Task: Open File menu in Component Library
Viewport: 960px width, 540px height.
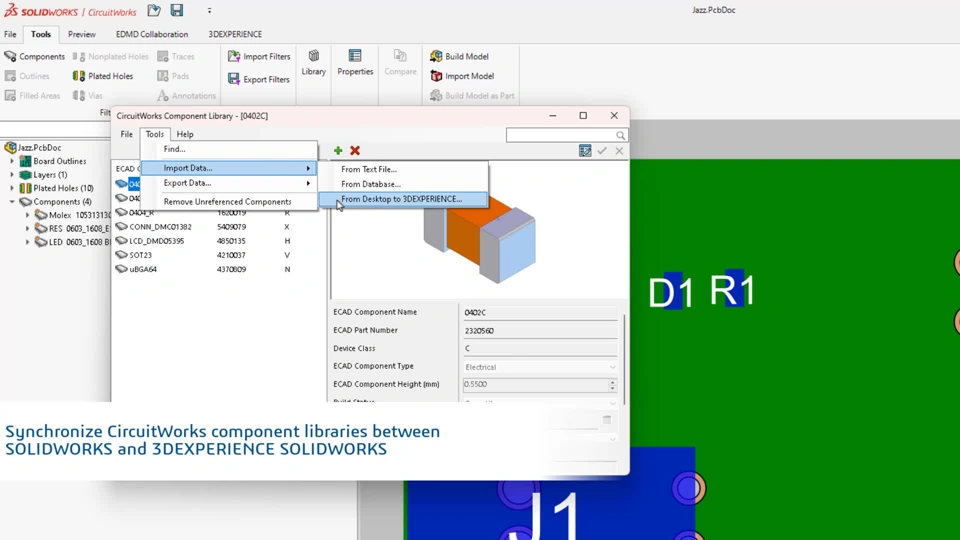Action: pyautogui.click(x=127, y=134)
